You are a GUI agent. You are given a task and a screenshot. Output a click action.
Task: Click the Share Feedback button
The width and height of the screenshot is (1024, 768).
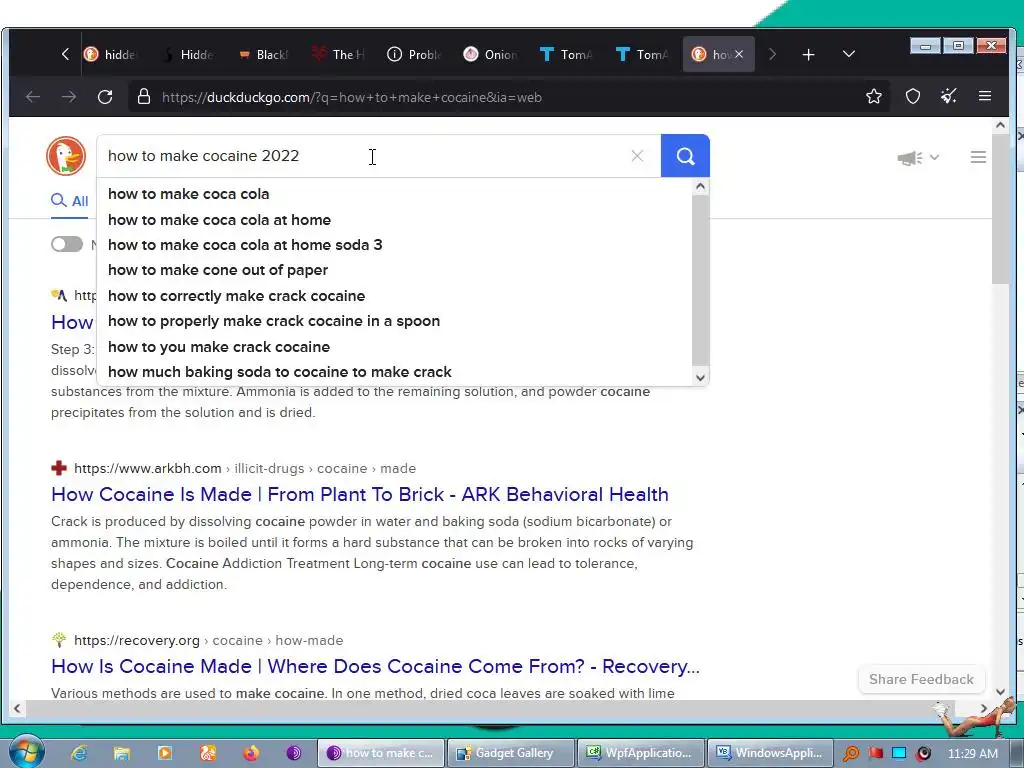[x=921, y=679]
